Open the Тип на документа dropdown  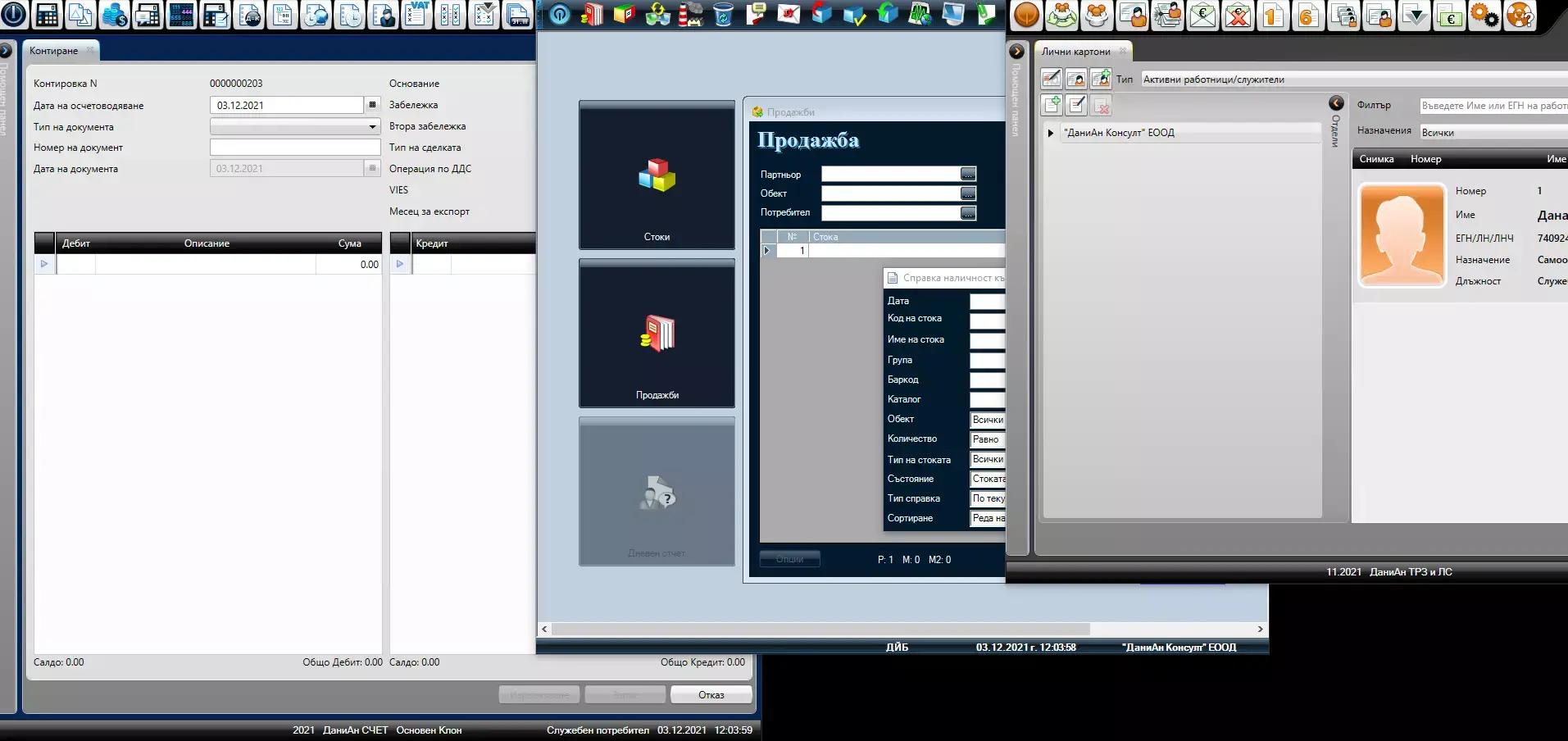click(372, 126)
